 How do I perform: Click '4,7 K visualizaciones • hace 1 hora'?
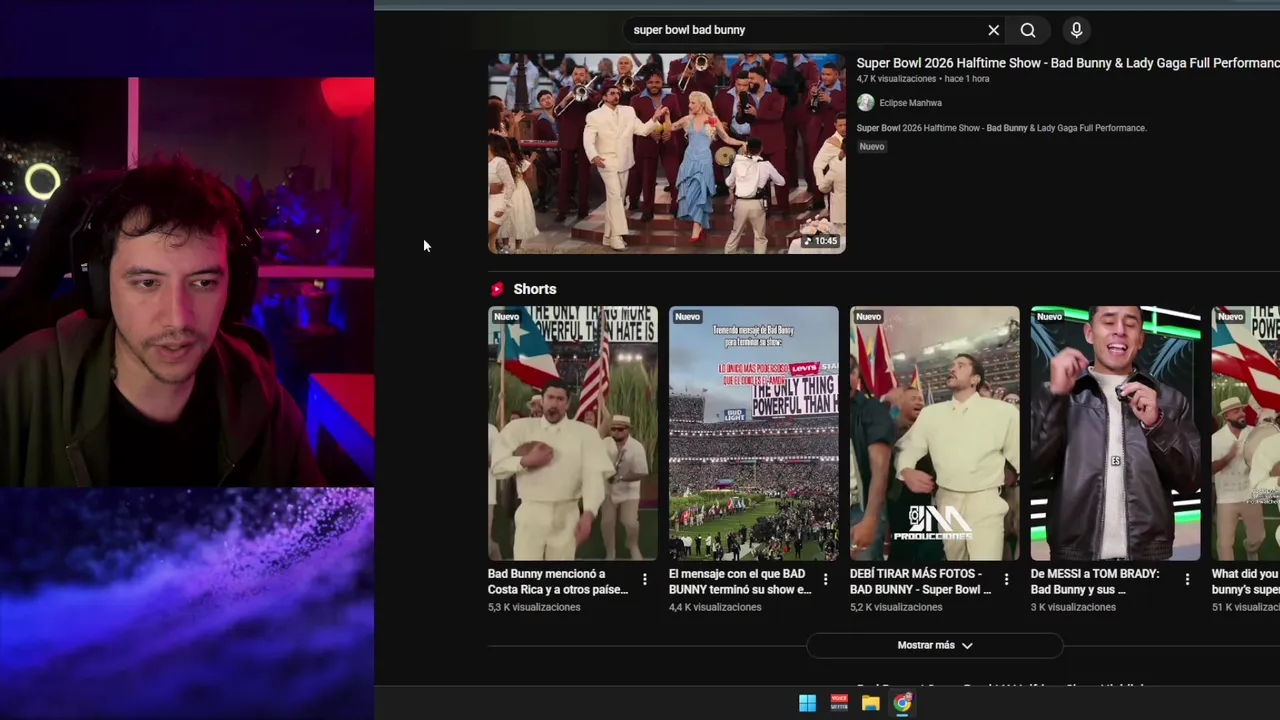[923, 79]
